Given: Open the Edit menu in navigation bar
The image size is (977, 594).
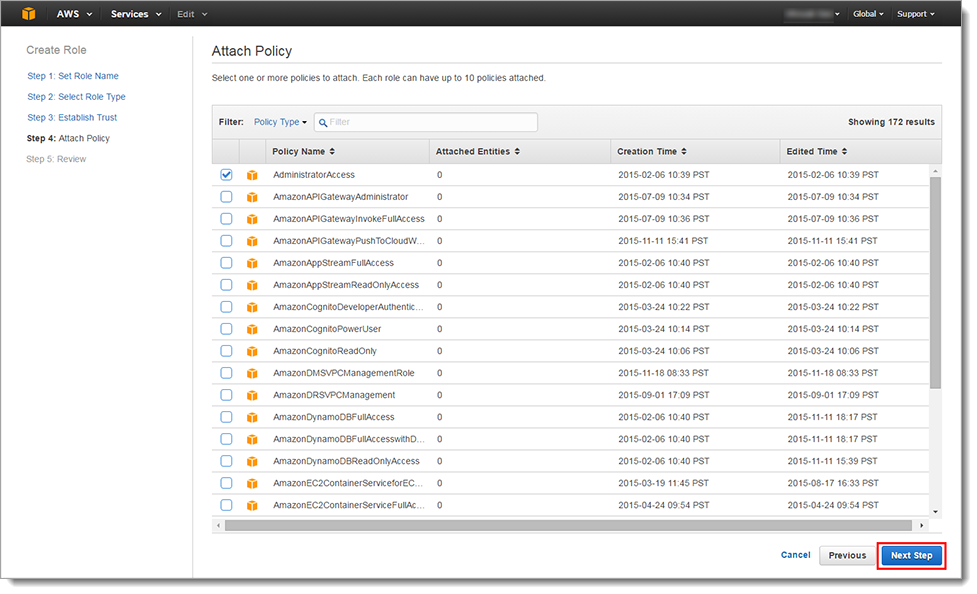Looking at the screenshot, I should [191, 14].
